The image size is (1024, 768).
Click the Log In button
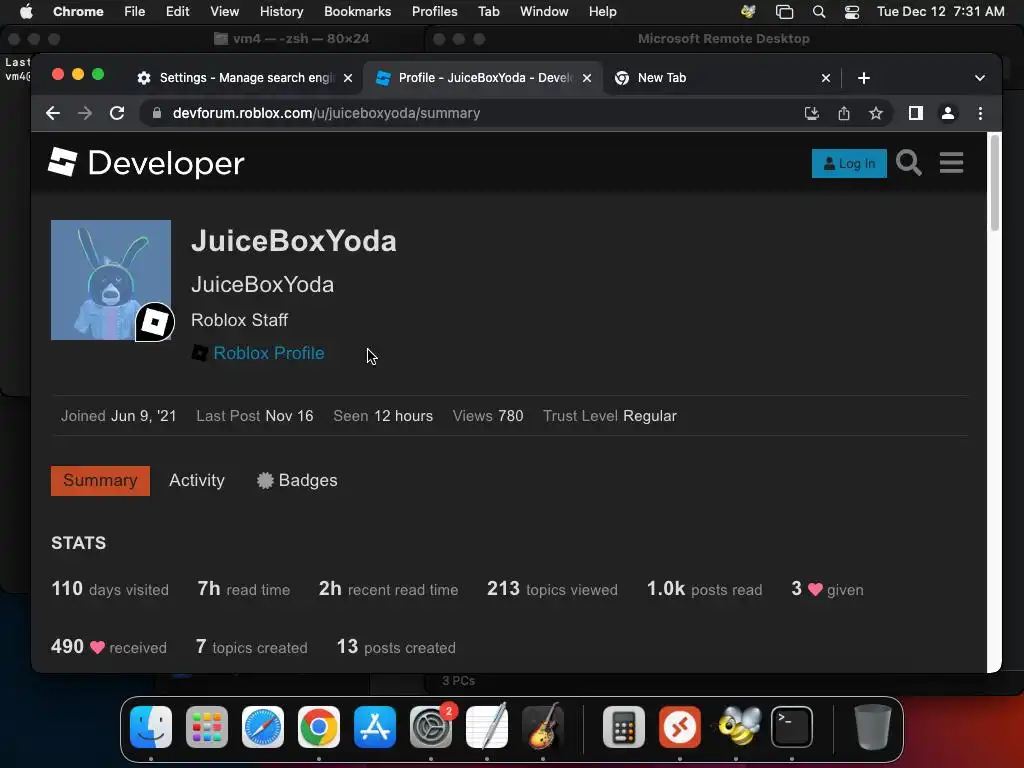click(849, 163)
